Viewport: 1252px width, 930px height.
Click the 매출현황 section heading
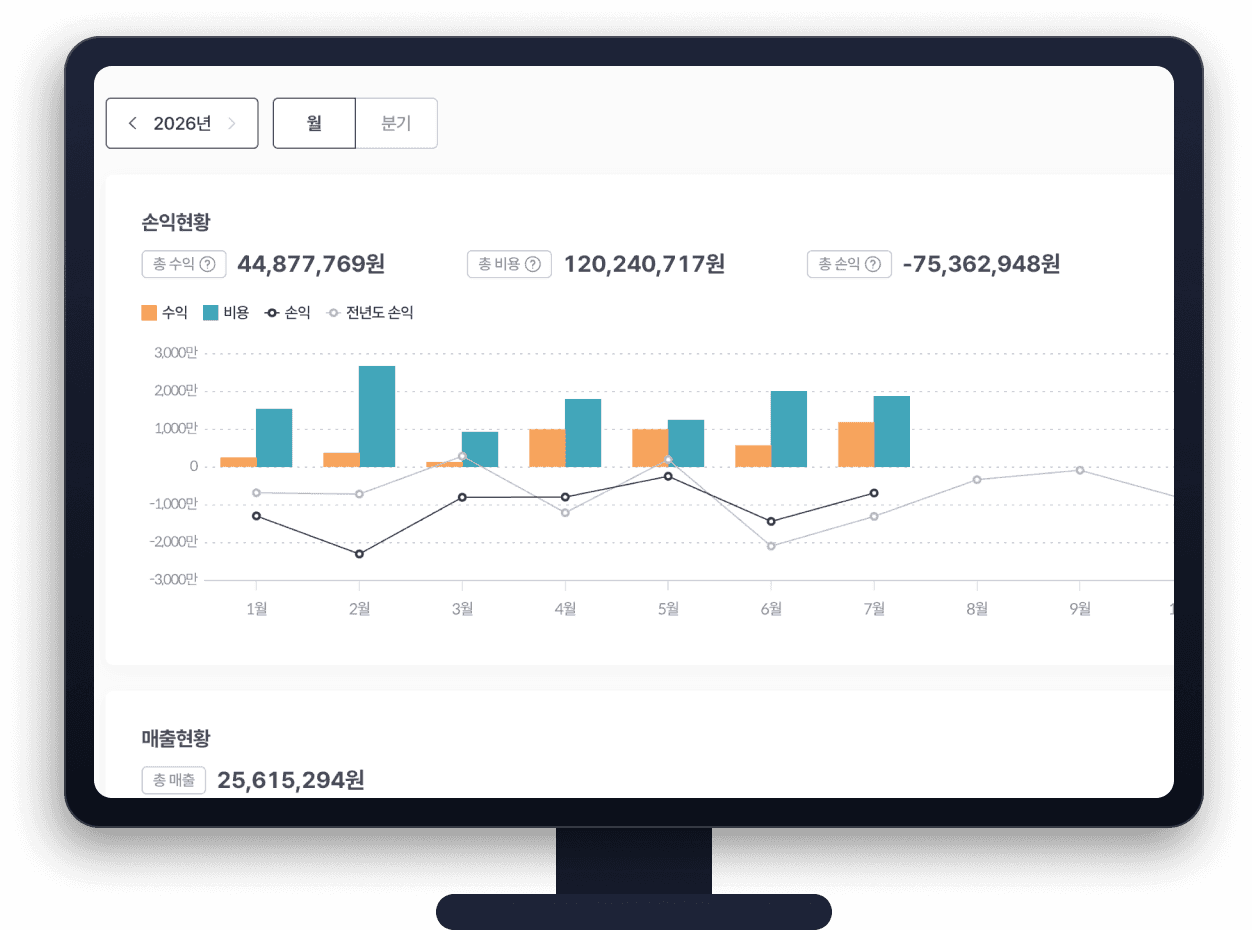coord(176,738)
